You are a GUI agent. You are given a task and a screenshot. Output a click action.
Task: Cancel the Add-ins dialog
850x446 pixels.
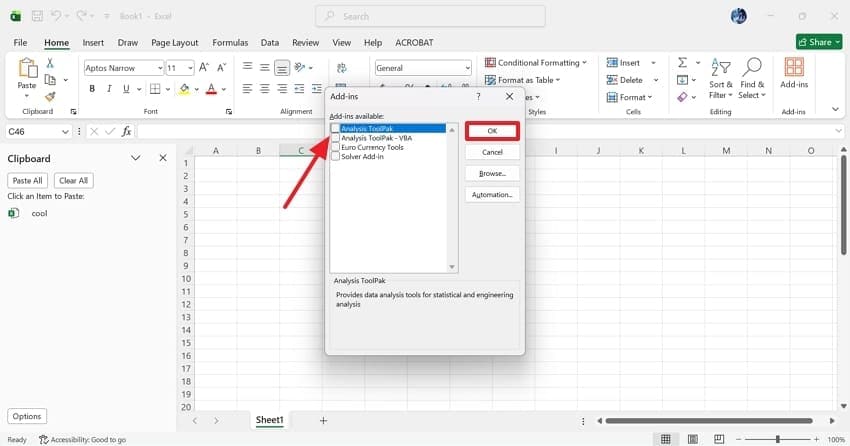pos(492,152)
